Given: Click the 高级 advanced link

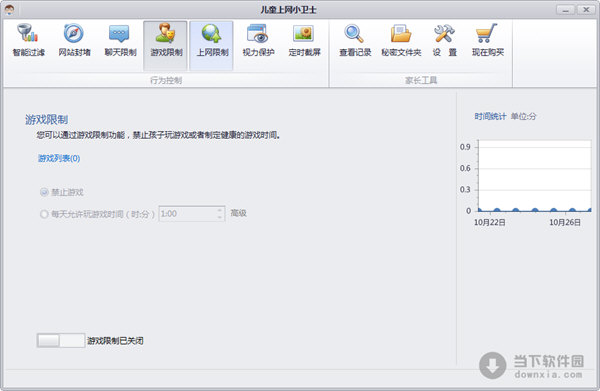Looking at the screenshot, I should [238, 213].
